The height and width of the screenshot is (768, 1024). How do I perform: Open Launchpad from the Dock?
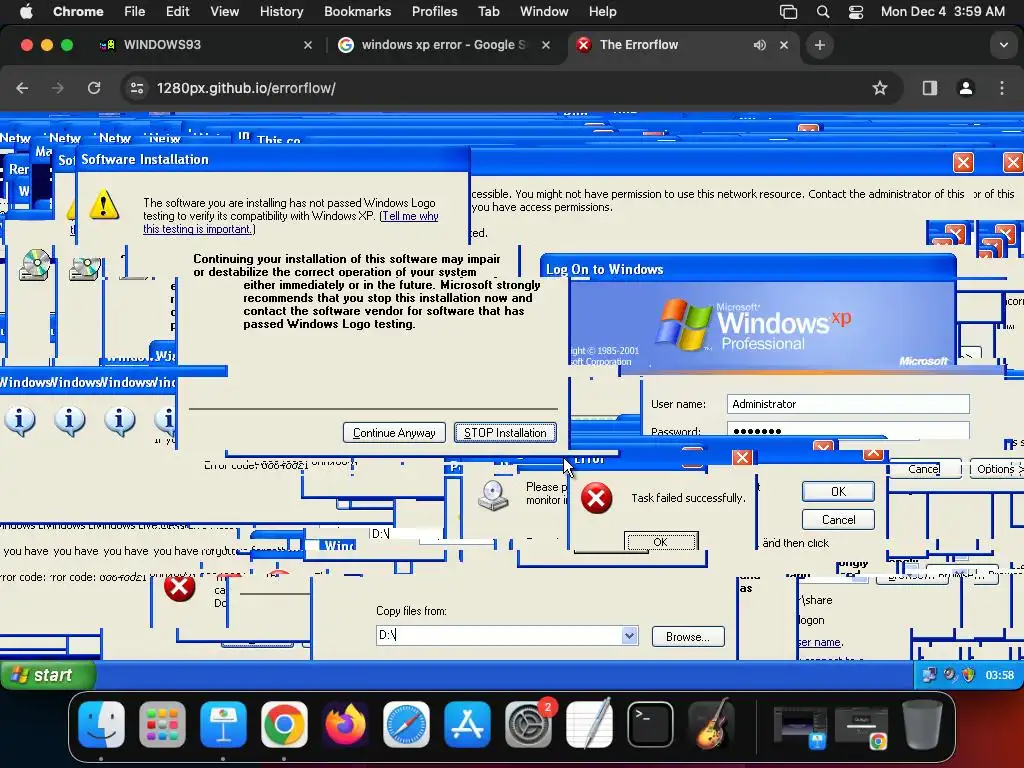pyautogui.click(x=162, y=724)
